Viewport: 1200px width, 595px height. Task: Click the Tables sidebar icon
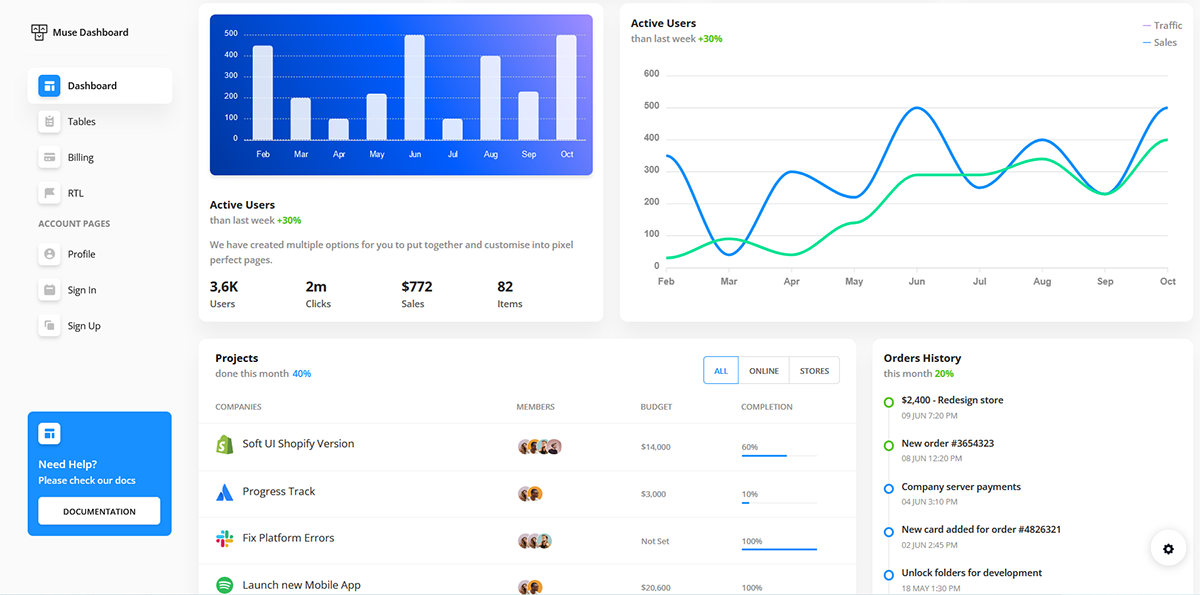click(49, 121)
